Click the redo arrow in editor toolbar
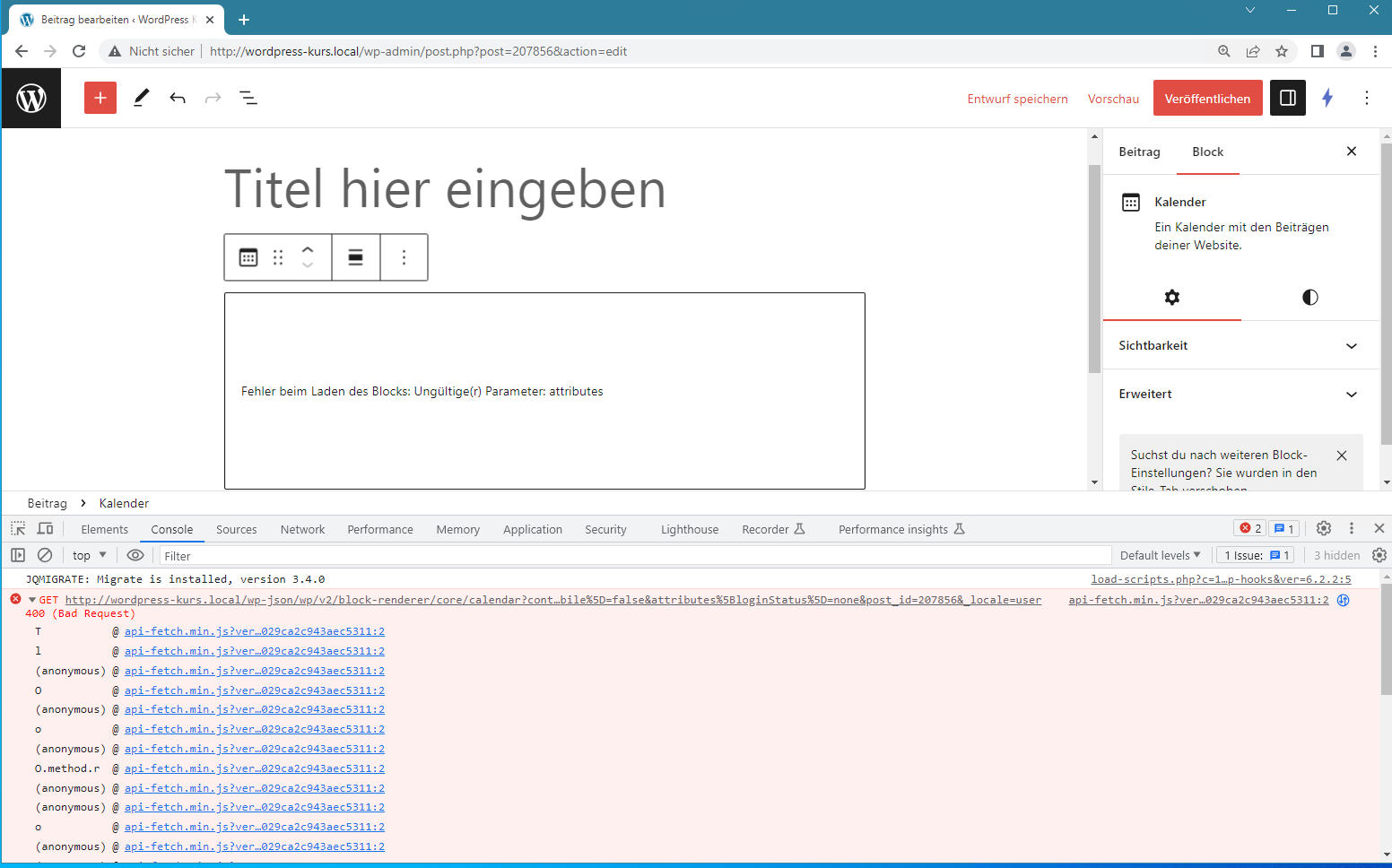Screen dimensions: 1392x868 click(x=213, y=98)
